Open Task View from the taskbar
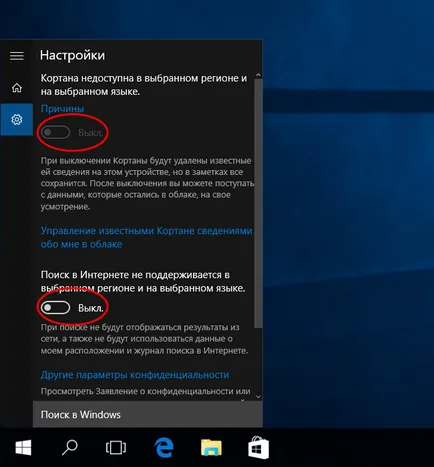434x467 pixels. [x=116, y=447]
